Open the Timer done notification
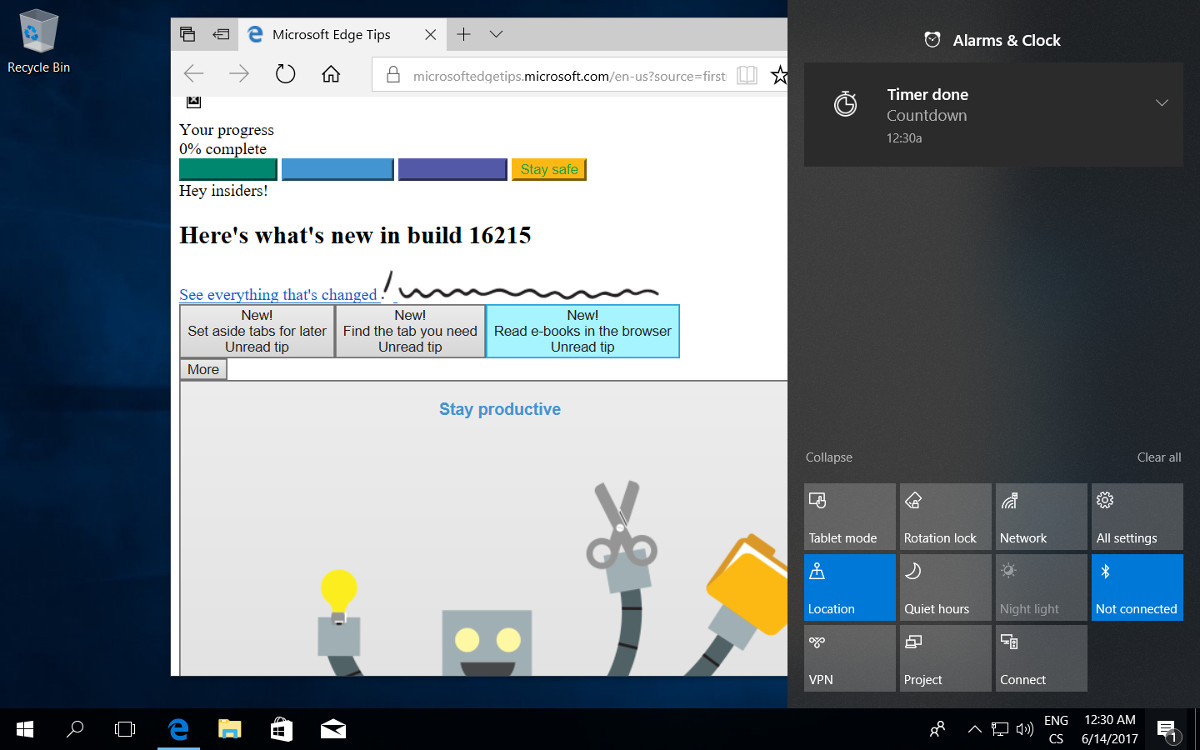 [x=993, y=116]
